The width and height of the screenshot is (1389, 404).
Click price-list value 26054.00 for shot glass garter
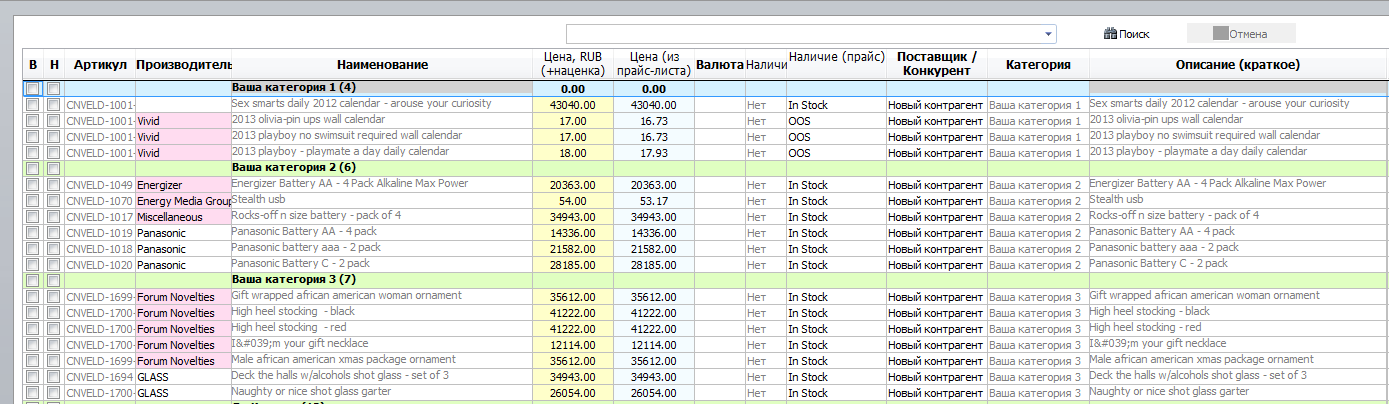(653, 393)
